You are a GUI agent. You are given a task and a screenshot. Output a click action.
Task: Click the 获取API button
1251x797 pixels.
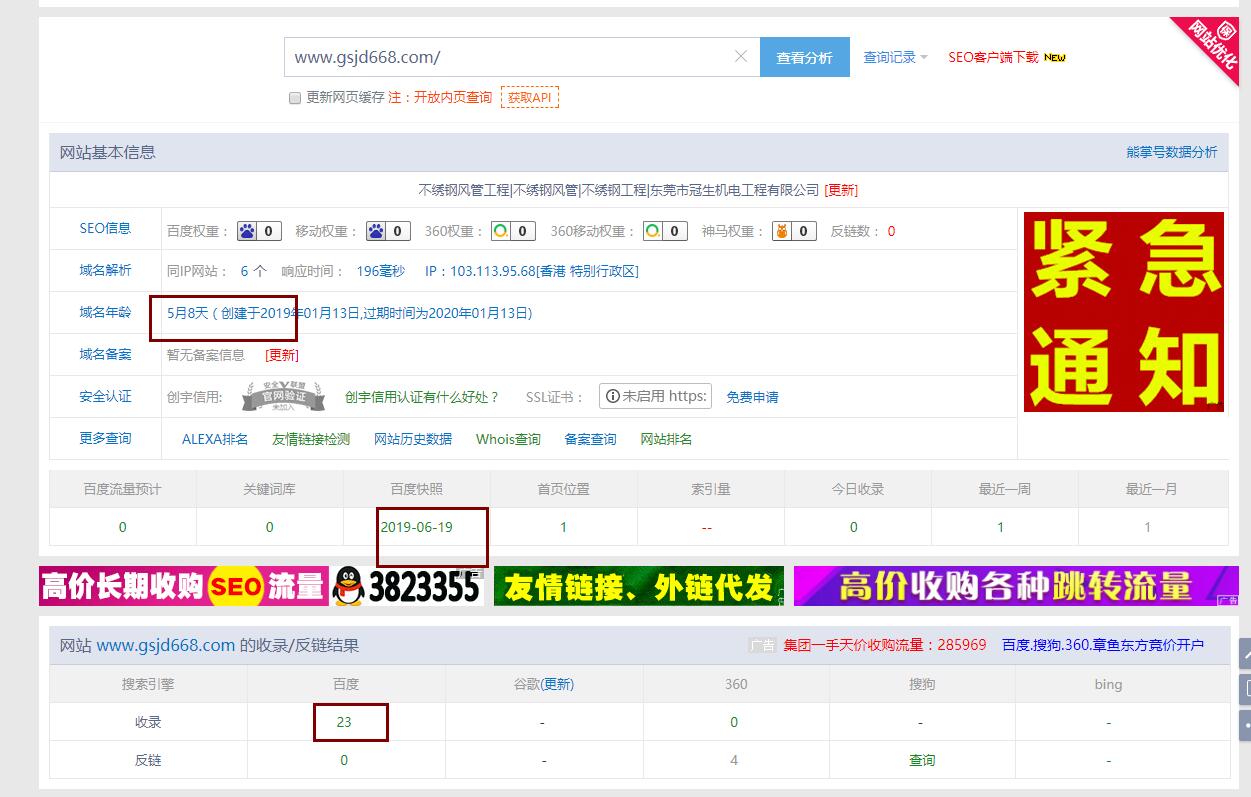(x=530, y=97)
